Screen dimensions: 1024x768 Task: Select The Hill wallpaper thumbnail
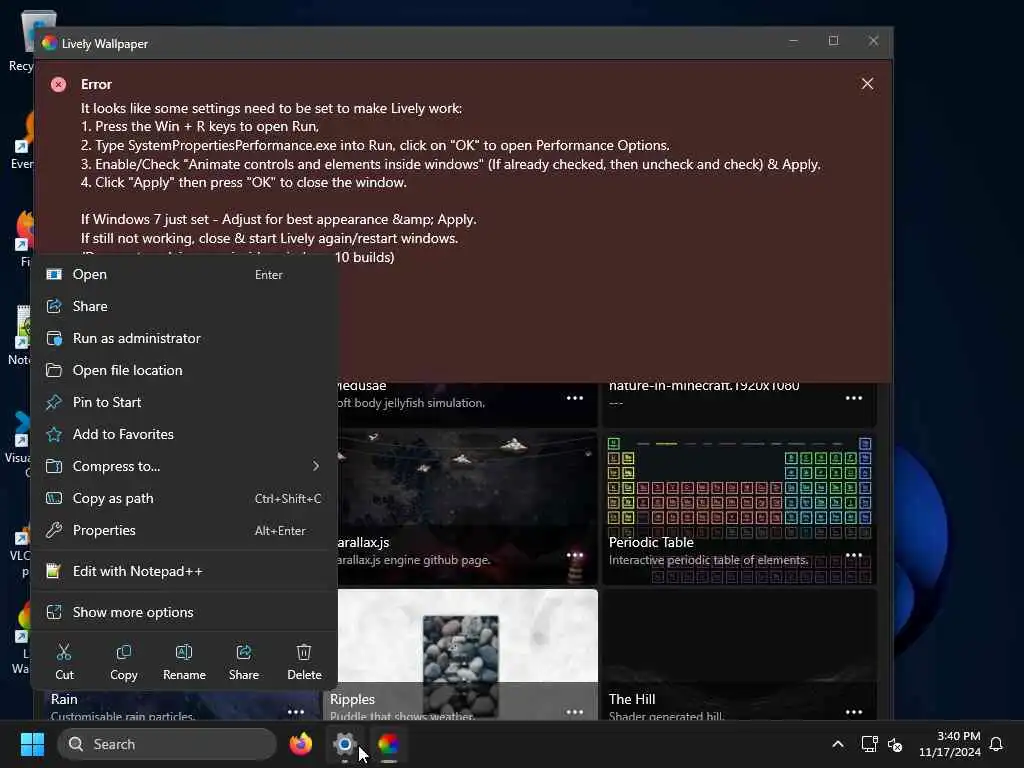point(739,655)
